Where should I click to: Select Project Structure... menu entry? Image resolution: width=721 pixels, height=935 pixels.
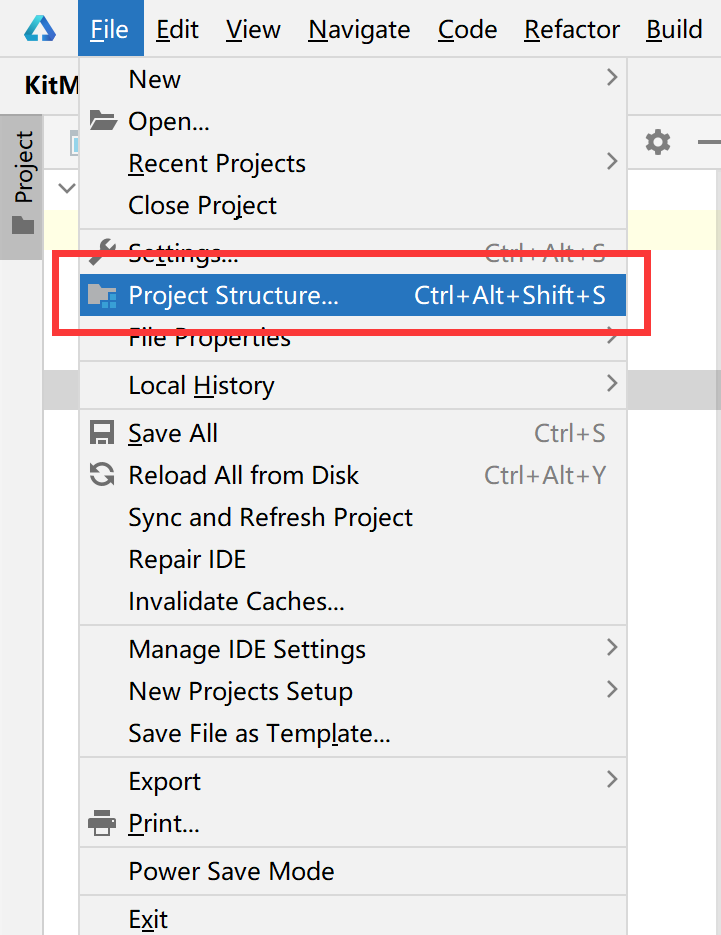tap(352, 295)
